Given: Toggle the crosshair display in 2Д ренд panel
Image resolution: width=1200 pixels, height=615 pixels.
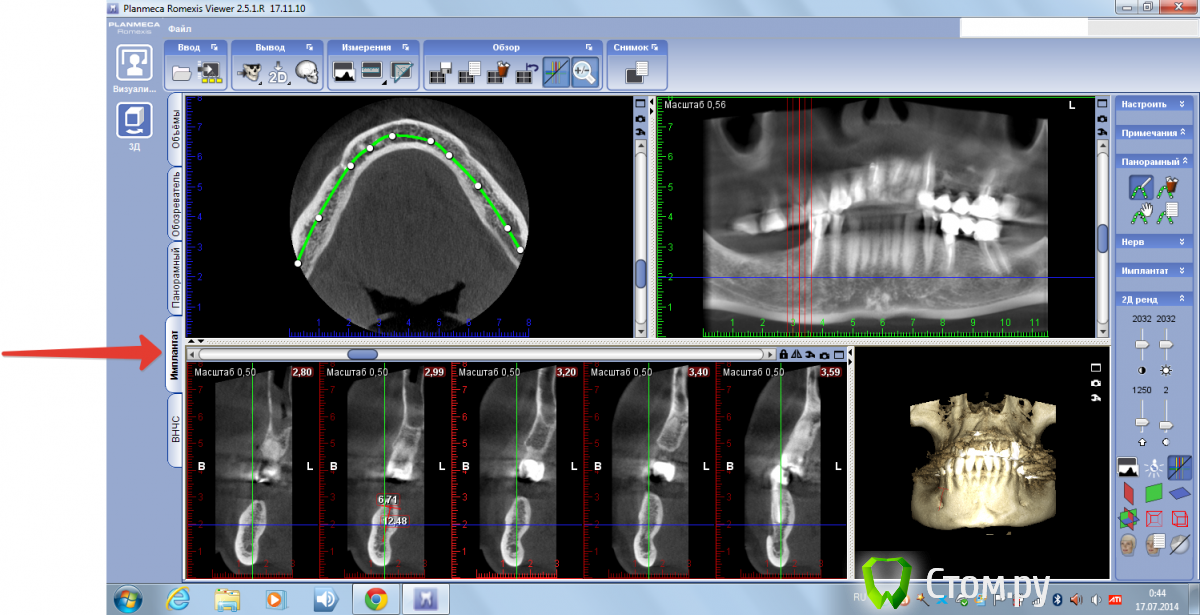Looking at the screenshot, I should [1180, 467].
